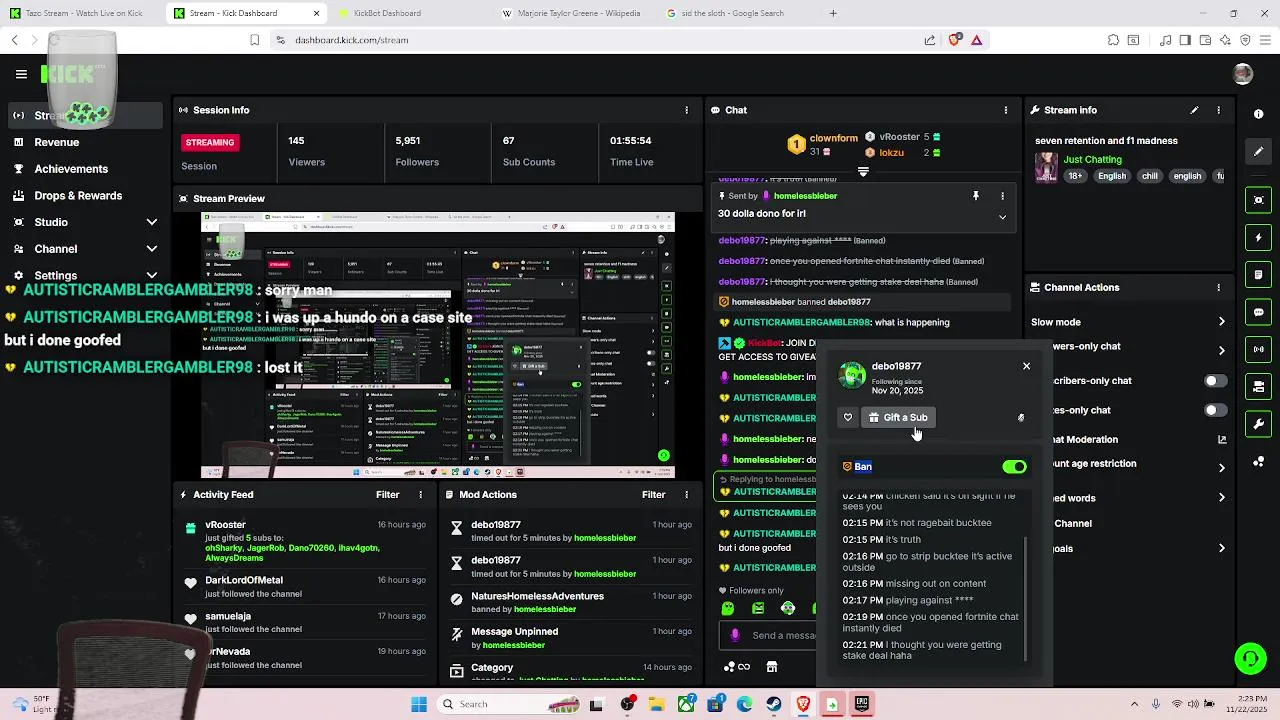This screenshot has height=720, width=1280.
Task: Click 18+ stream tag
Action: click(x=1075, y=176)
